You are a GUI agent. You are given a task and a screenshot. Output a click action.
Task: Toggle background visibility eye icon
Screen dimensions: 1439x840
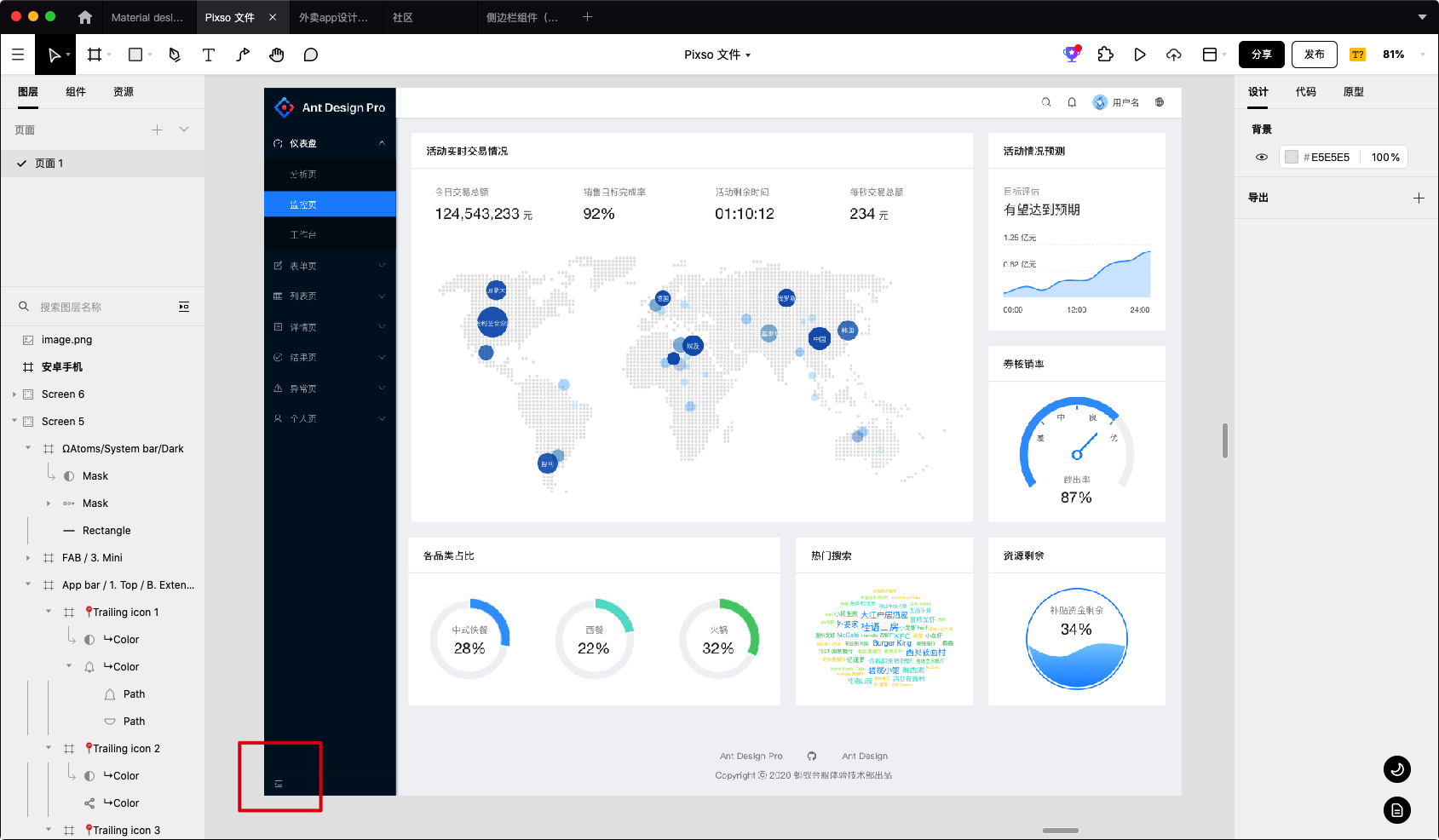1262,157
